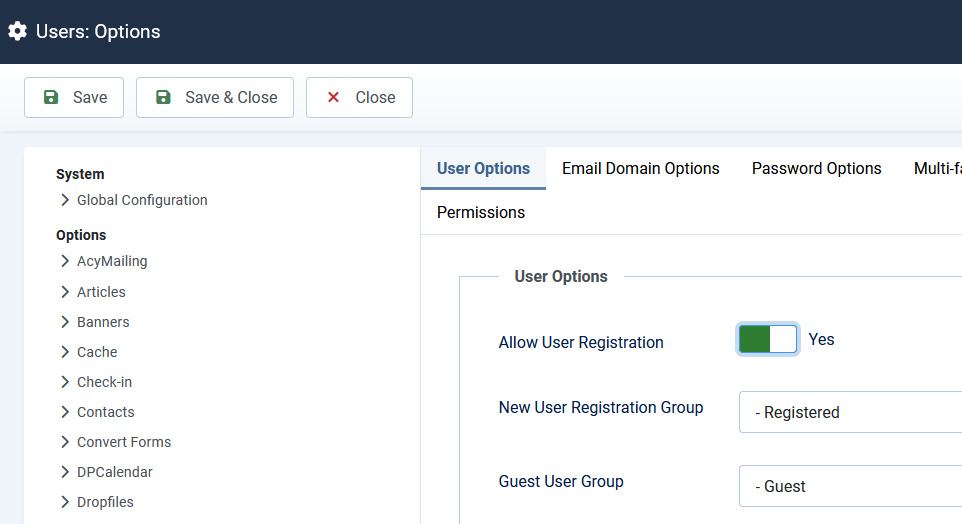Click chevron icon next to Banners
The height and width of the screenshot is (524, 962).
click(x=65, y=322)
